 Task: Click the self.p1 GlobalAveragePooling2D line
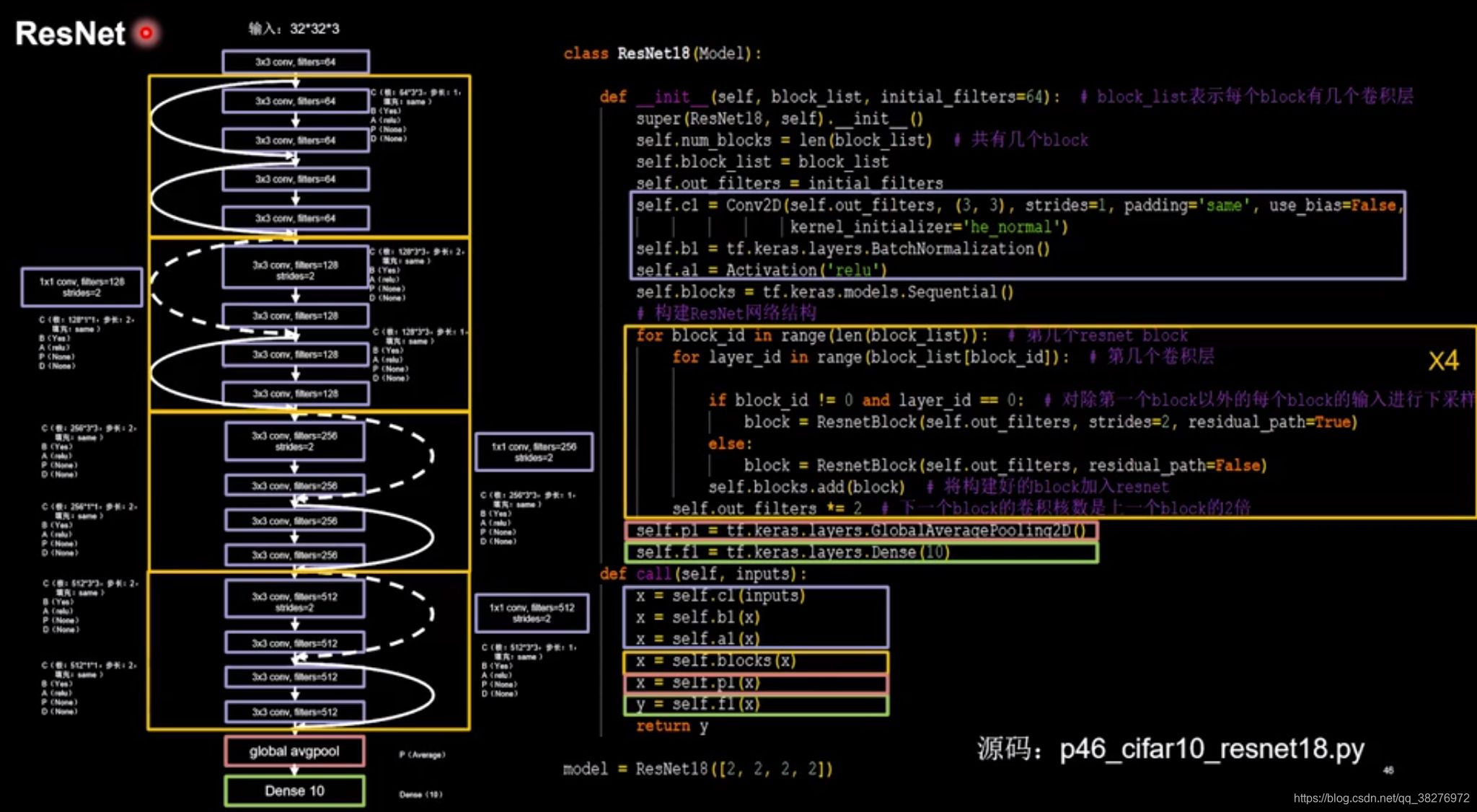click(x=860, y=531)
